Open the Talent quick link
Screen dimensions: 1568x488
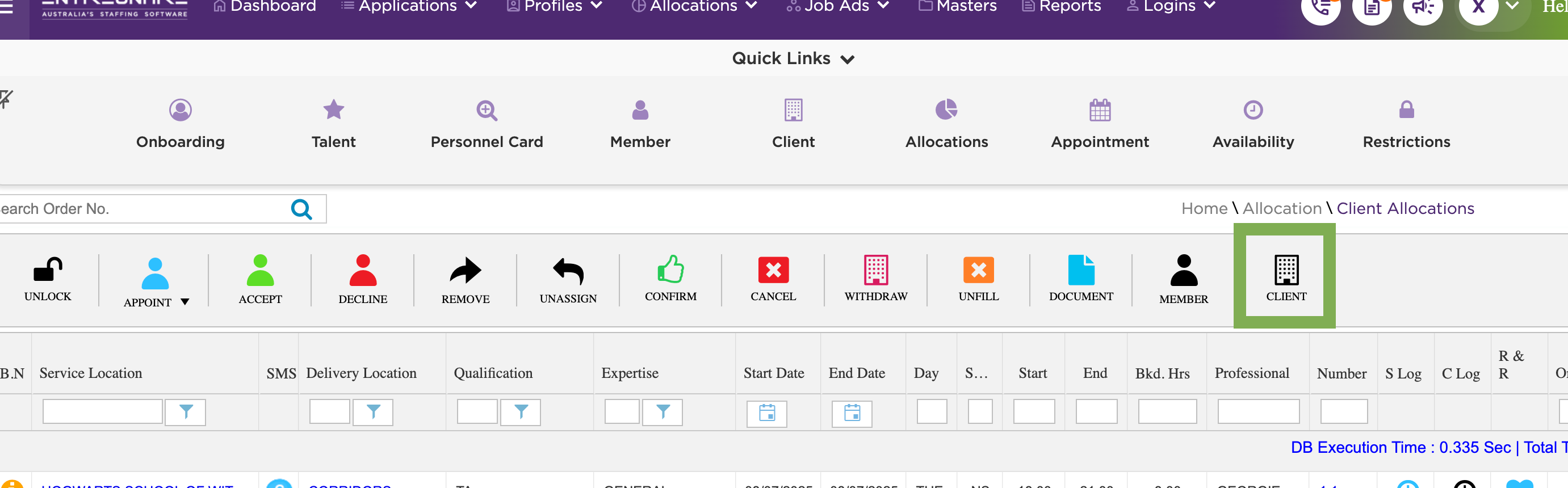point(333,125)
